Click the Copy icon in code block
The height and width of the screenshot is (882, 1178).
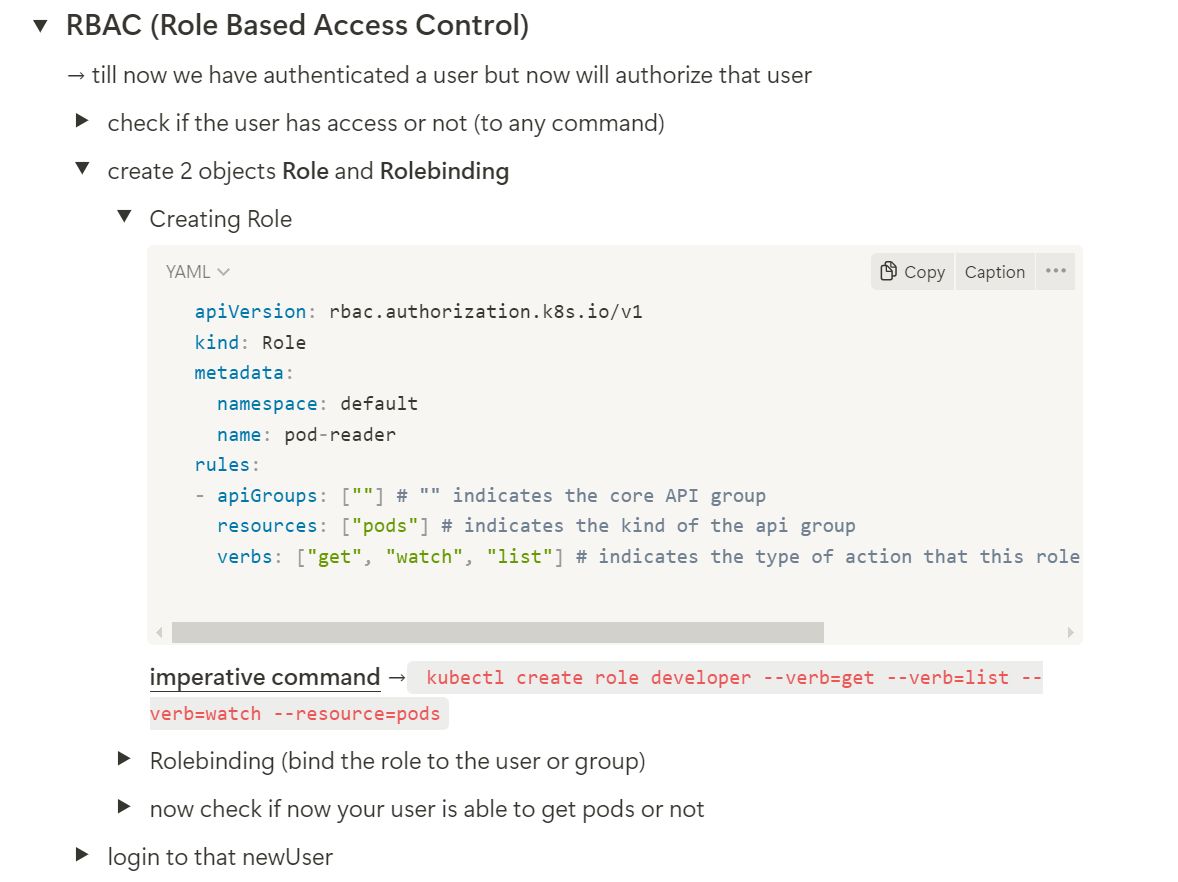coord(912,271)
